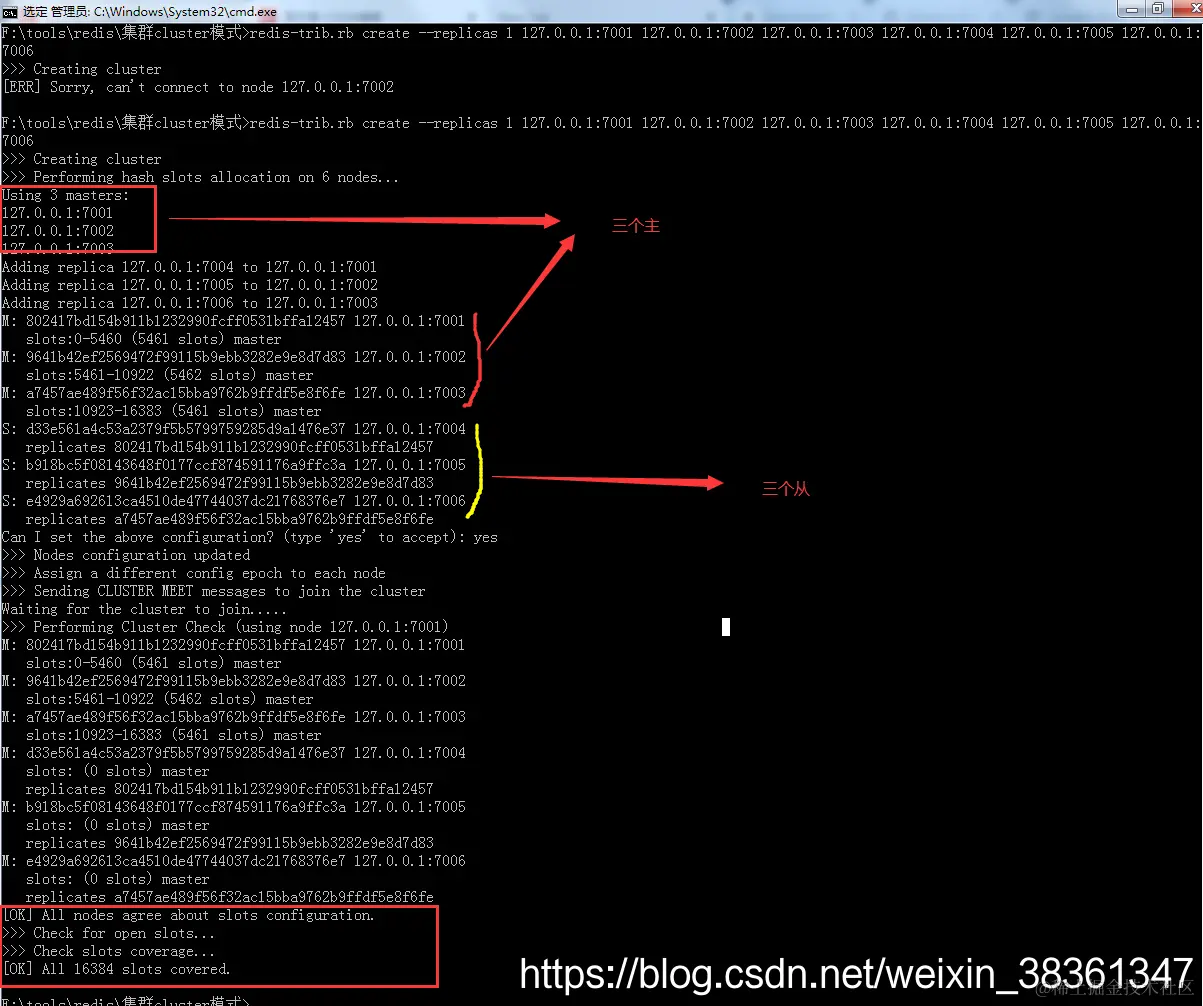This screenshot has width=1203, height=1006.
Task: Click the 'M: d33e561a...' line for 7004
Action: click(x=234, y=753)
